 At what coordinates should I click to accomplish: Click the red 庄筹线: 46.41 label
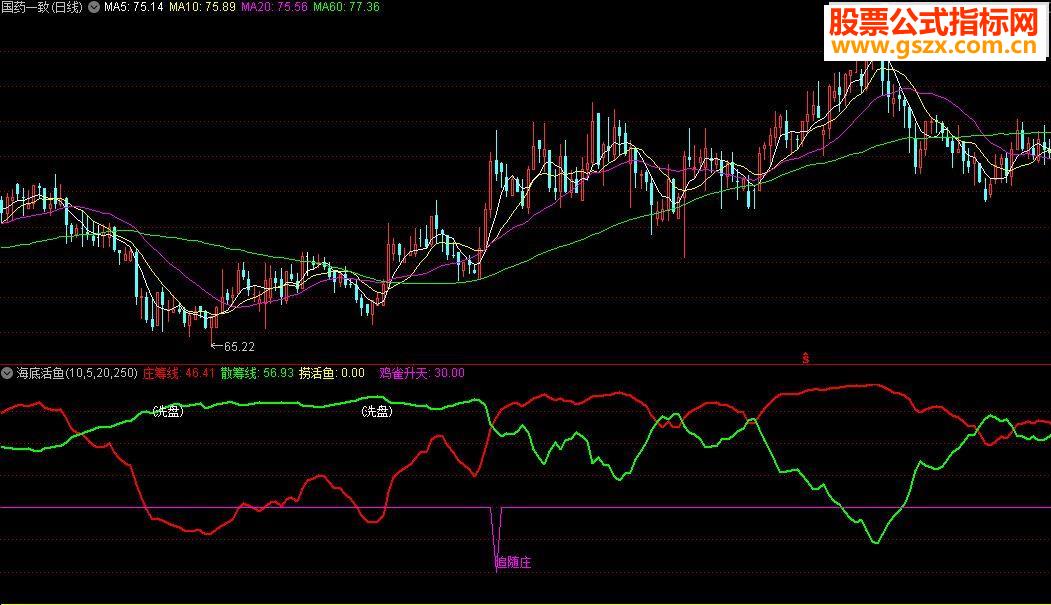click(178, 373)
